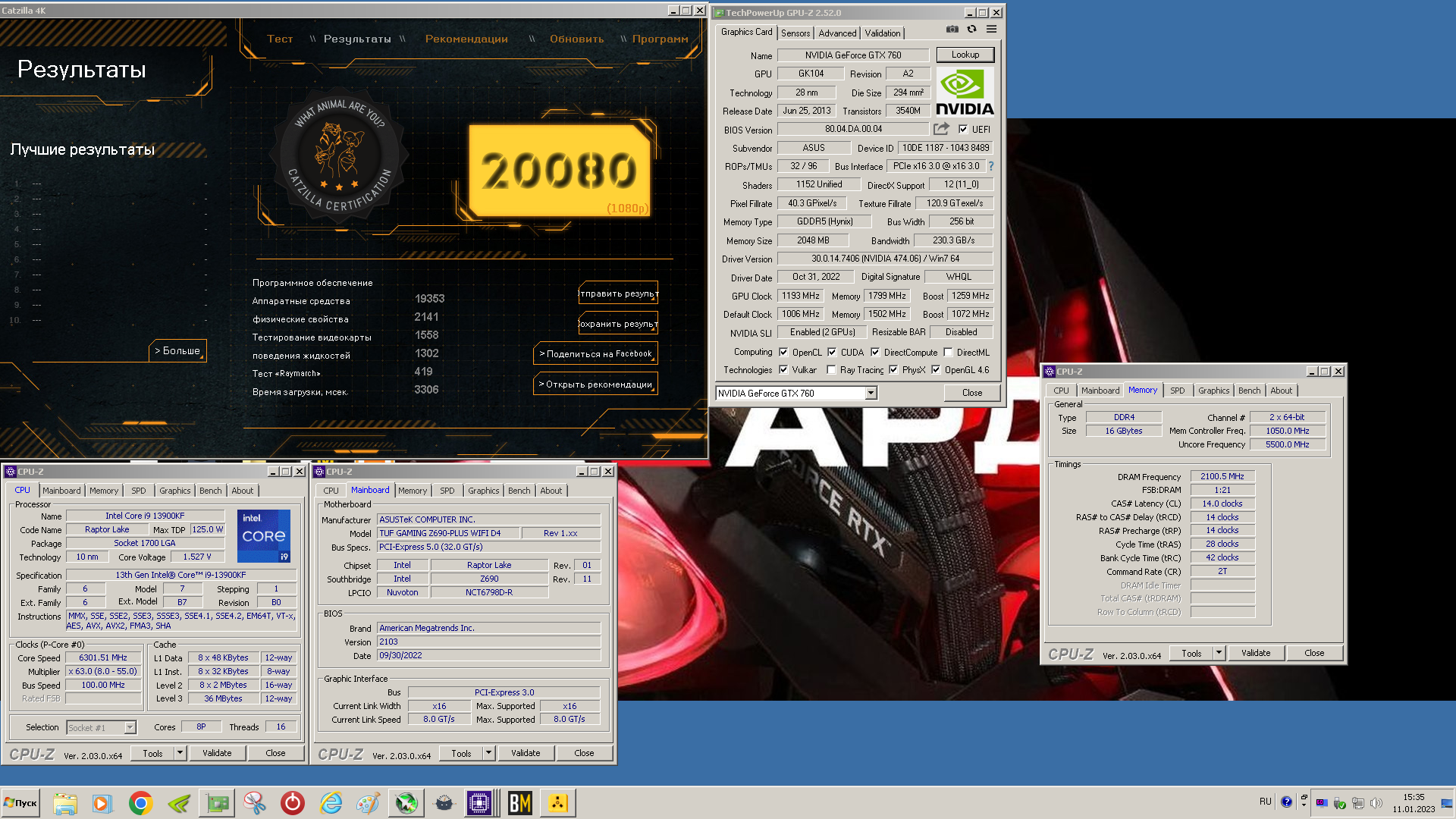
Task: Click the Lookup button in GPU-Z
Action: coord(965,55)
